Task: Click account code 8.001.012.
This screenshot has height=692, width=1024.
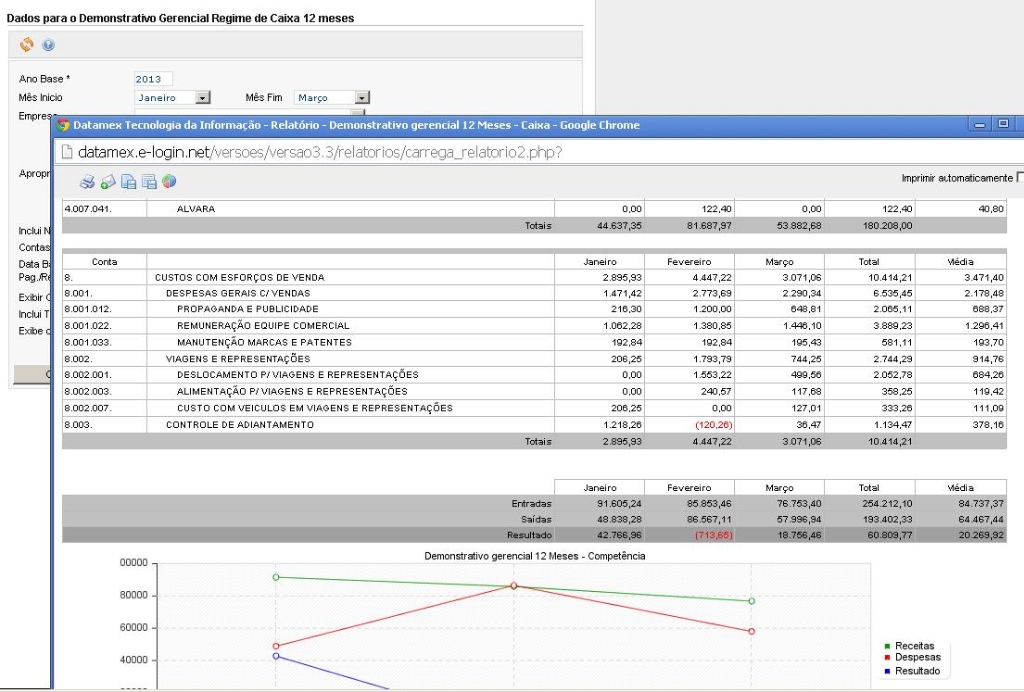Action: click(x=88, y=309)
